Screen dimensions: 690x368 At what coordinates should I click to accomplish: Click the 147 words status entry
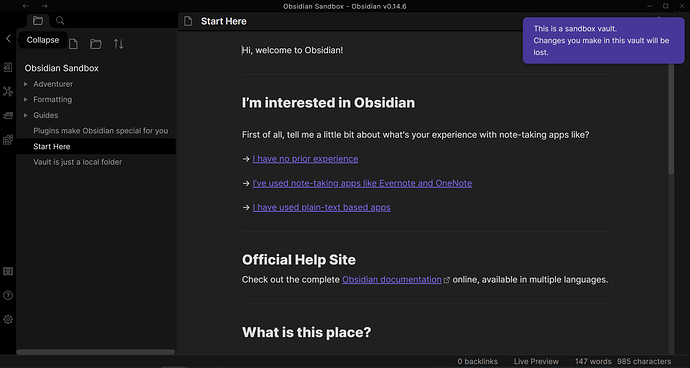[593, 361]
